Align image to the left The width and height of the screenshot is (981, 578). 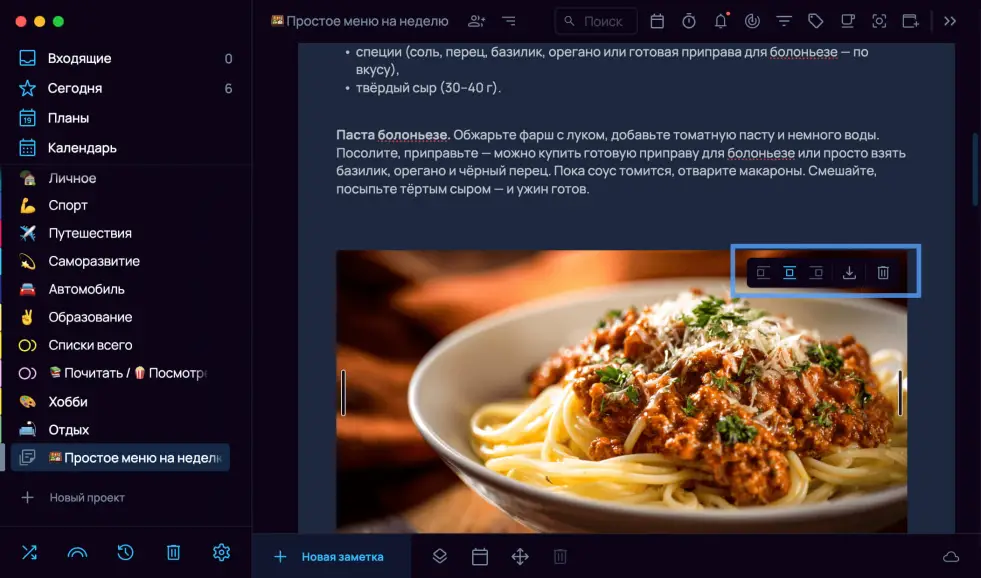(x=763, y=273)
